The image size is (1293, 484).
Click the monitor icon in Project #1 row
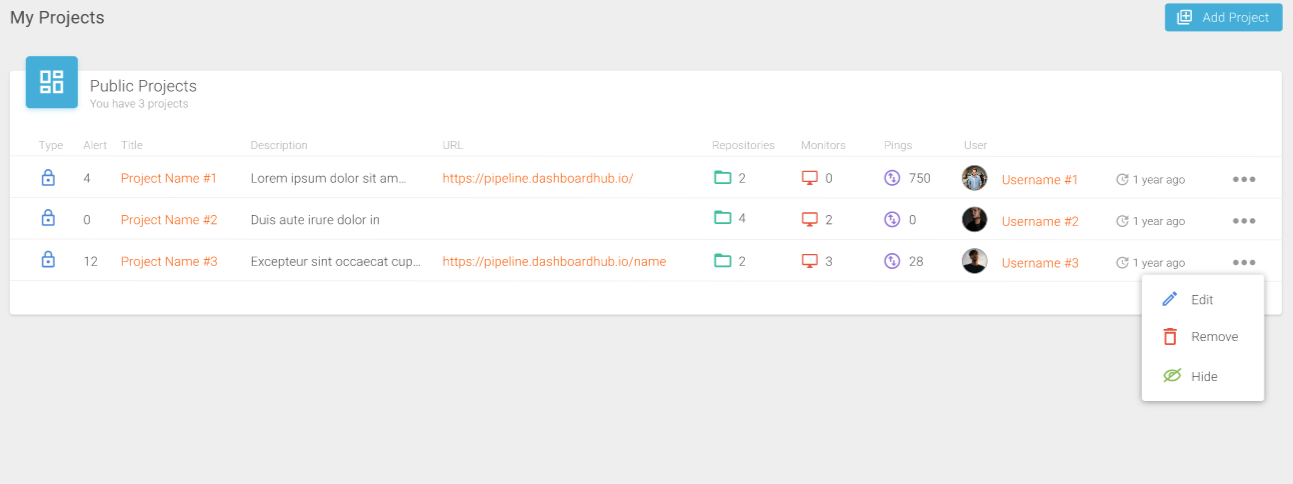click(x=810, y=179)
